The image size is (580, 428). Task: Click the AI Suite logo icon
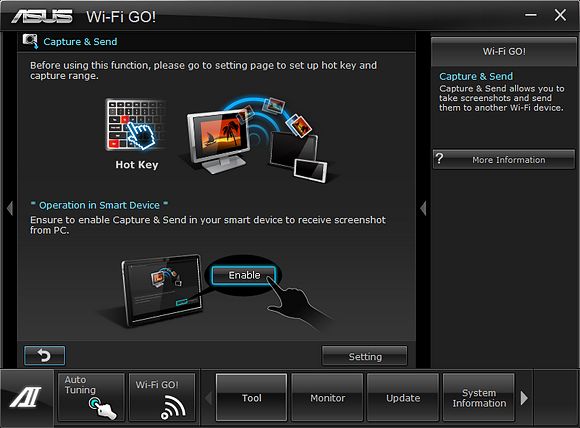coord(26,397)
